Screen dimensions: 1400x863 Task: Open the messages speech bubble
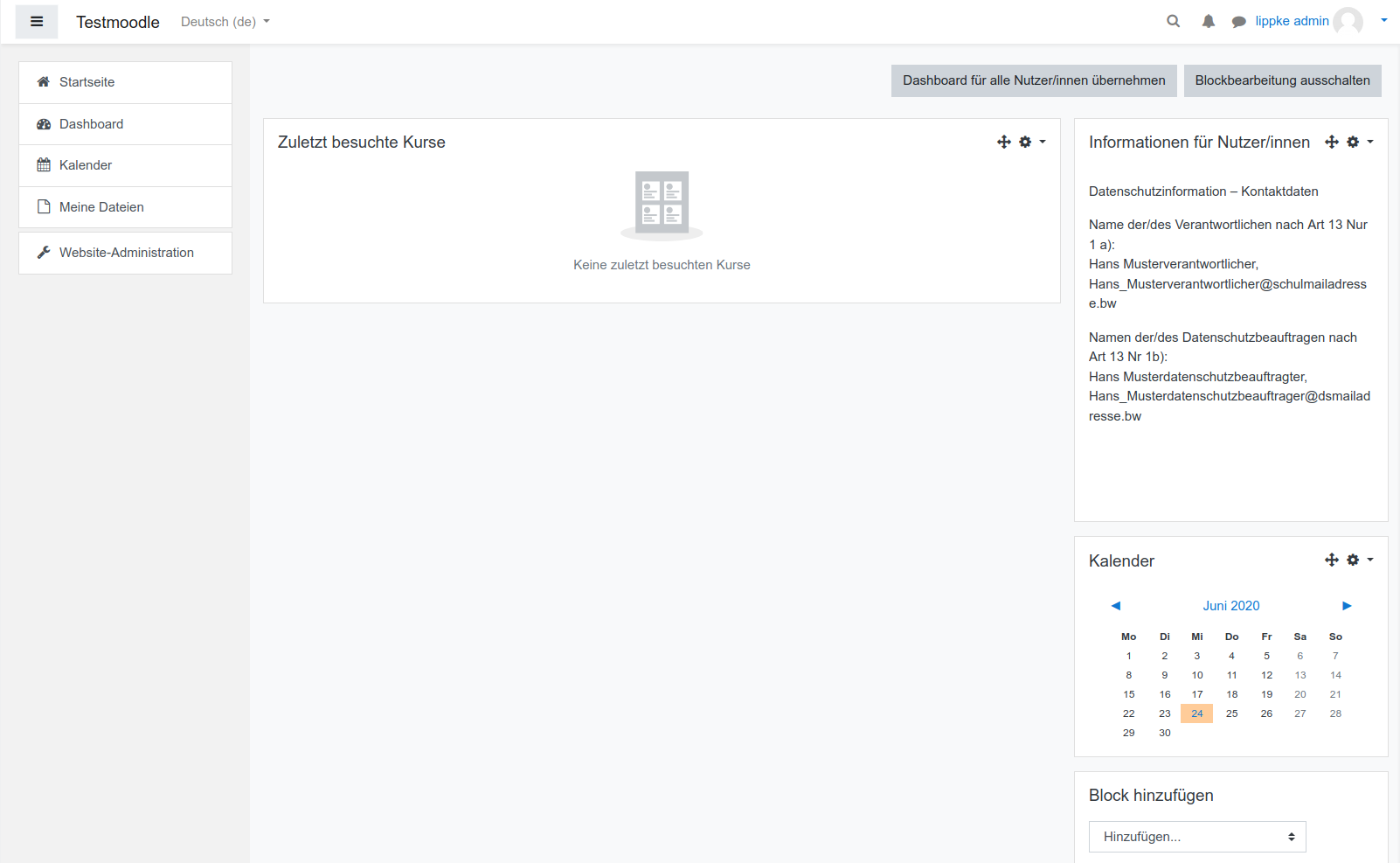(1238, 22)
